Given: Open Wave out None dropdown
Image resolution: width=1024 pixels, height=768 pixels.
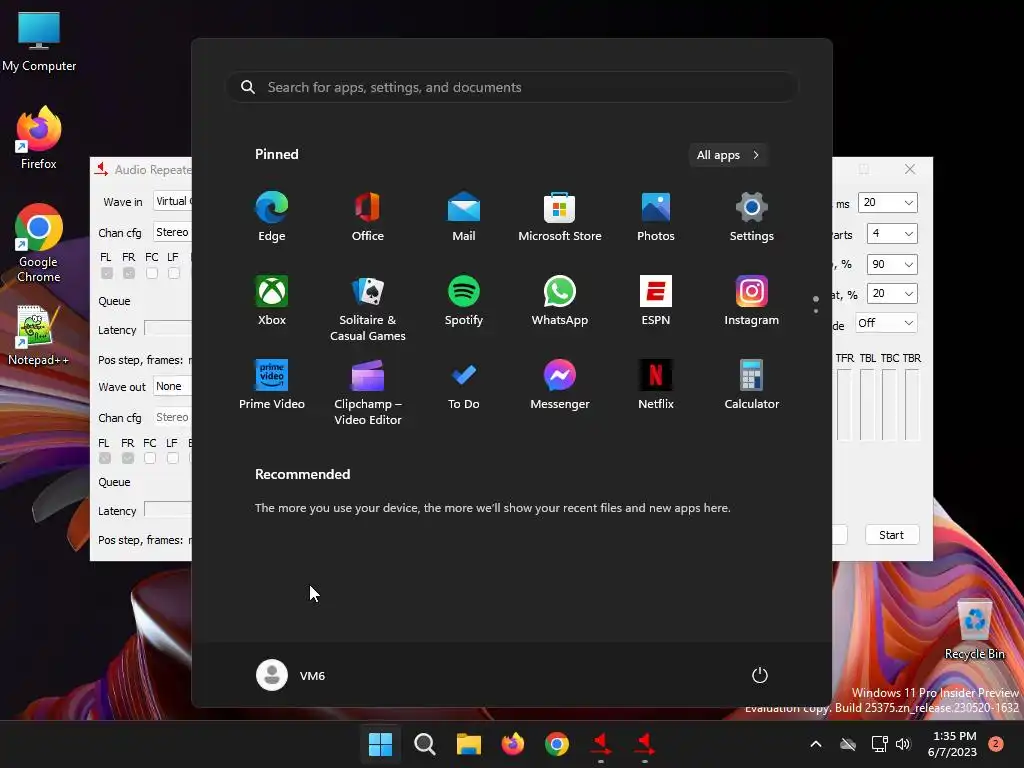Looking at the screenshot, I should [172, 386].
